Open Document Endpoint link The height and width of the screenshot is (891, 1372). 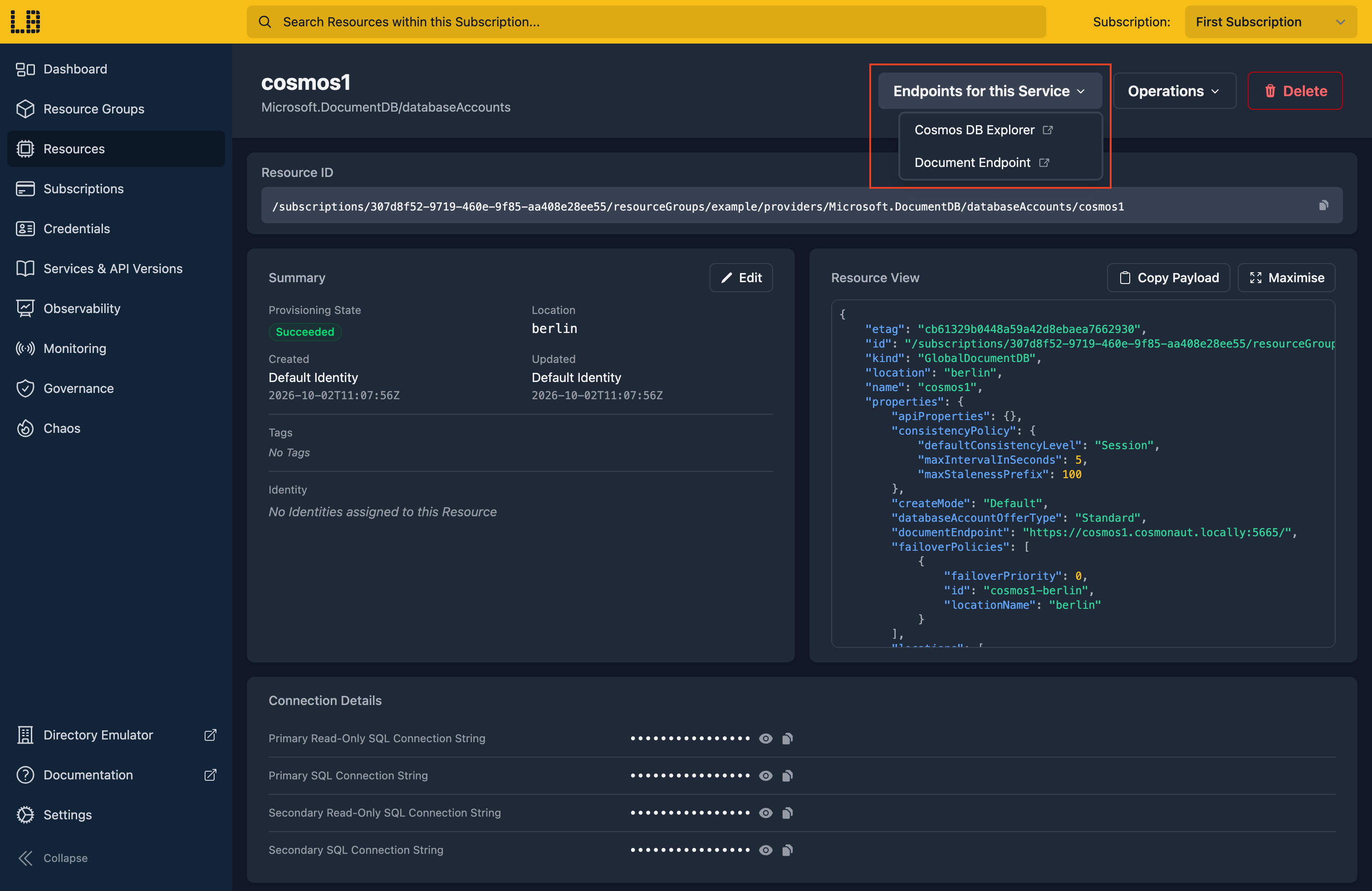pyautogui.click(x=981, y=163)
